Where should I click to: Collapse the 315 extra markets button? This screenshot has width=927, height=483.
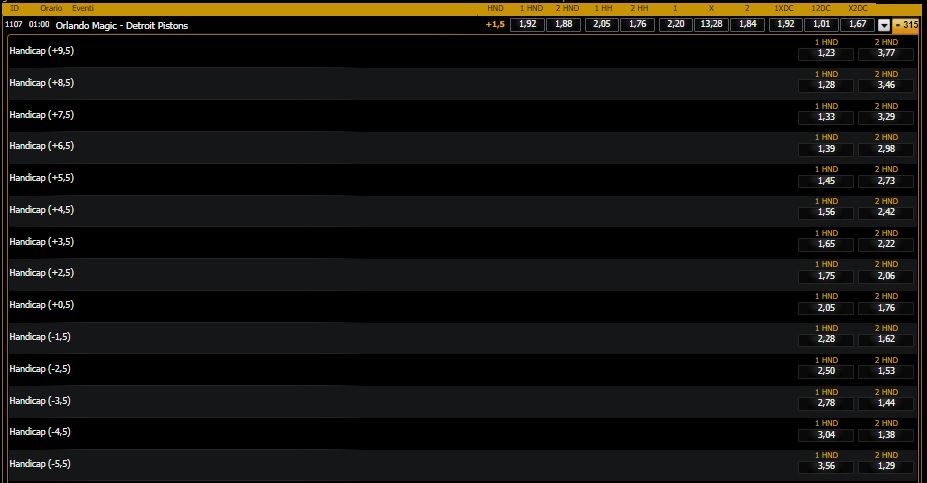click(x=906, y=25)
